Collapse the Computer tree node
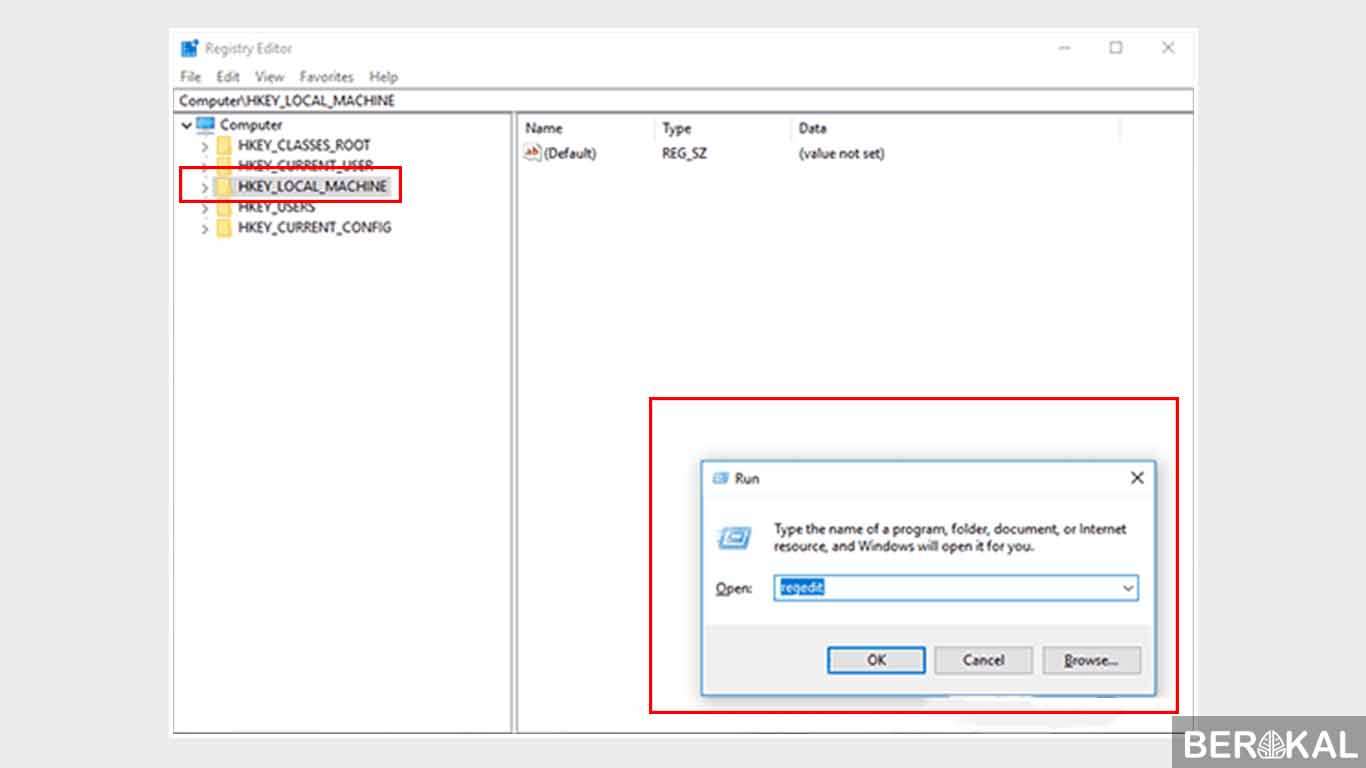Image resolution: width=1366 pixels, height=768 pixels. tap(186, 126)
